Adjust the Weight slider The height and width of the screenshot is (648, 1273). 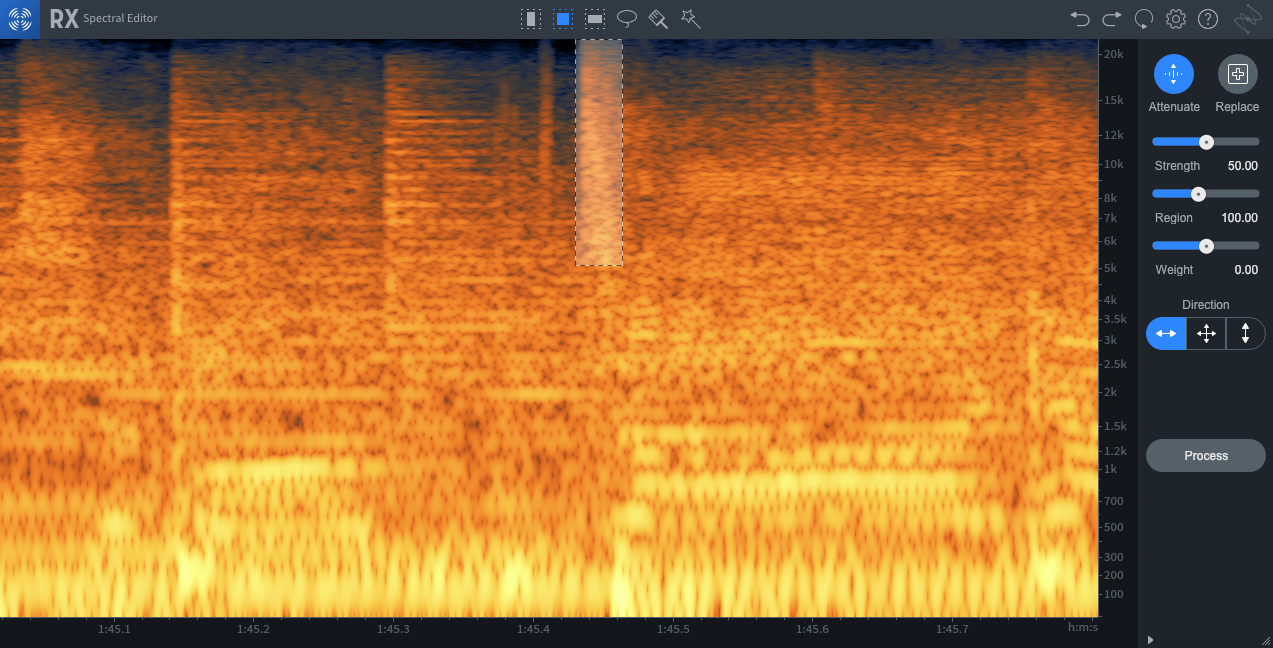click(x=1206, y=246)
